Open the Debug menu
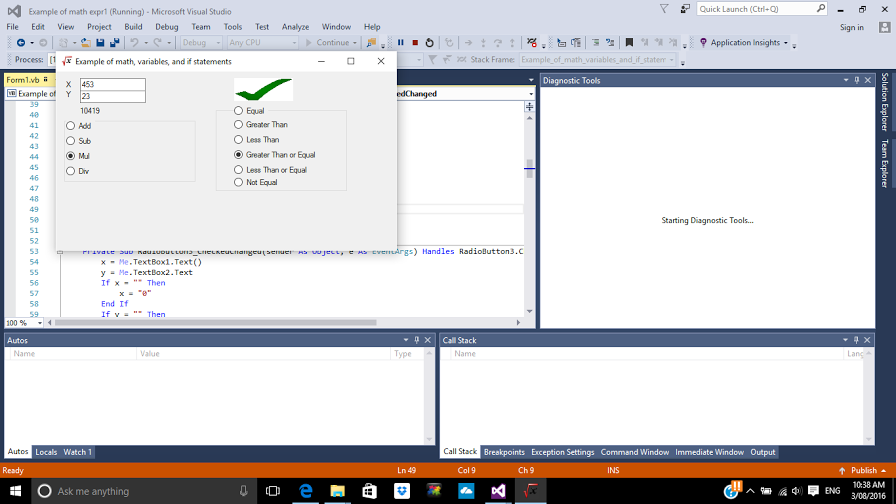The image size is (896, 504). 166,27
